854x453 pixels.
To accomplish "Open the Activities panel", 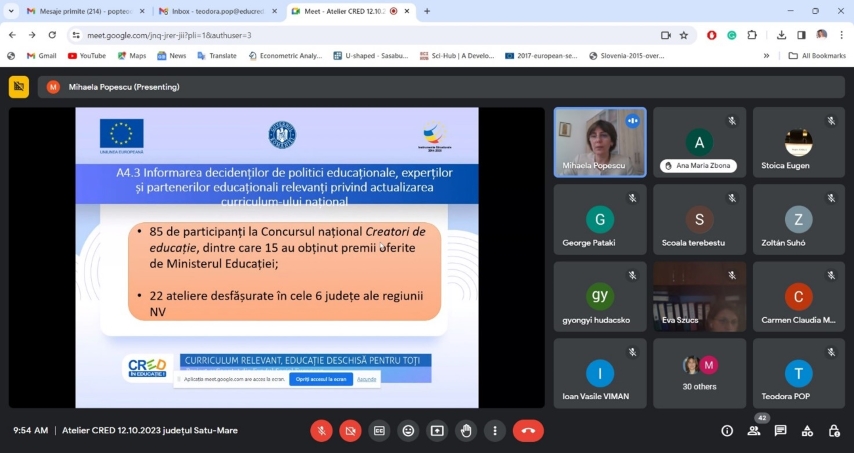I will pos(807,431).
